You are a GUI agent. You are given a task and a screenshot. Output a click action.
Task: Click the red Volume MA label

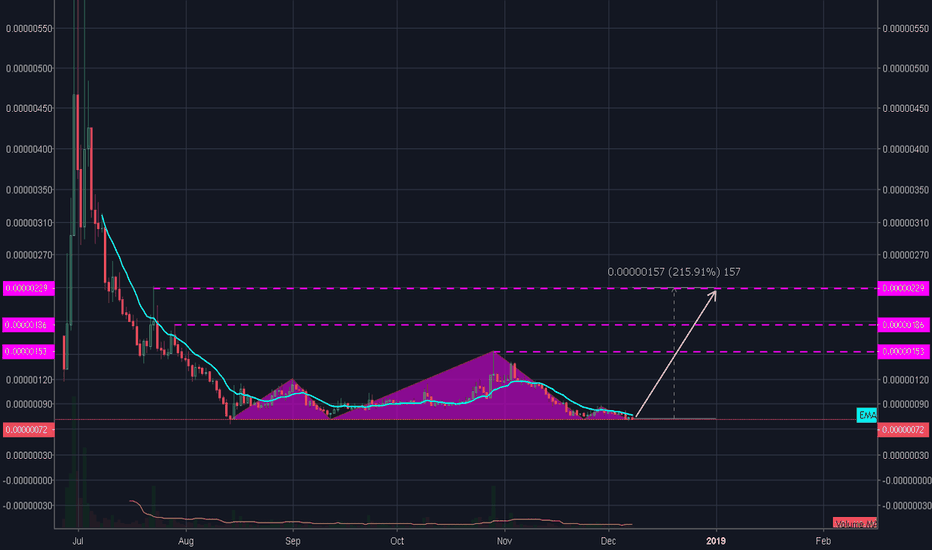pyautogui.click(x=855, y=523)
